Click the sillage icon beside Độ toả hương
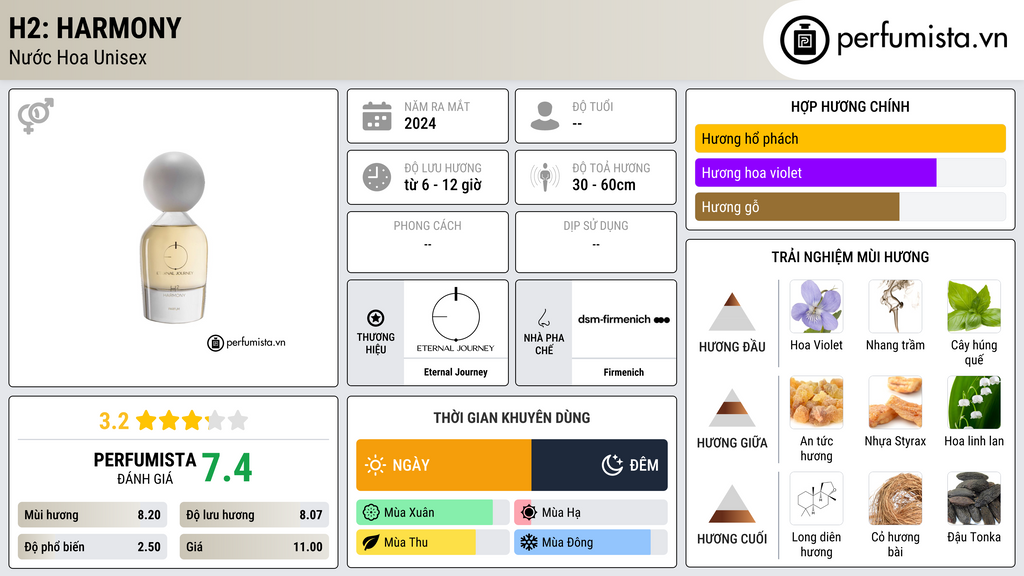The width and height of the screenshot is (1024, 576). click(545, 177)
